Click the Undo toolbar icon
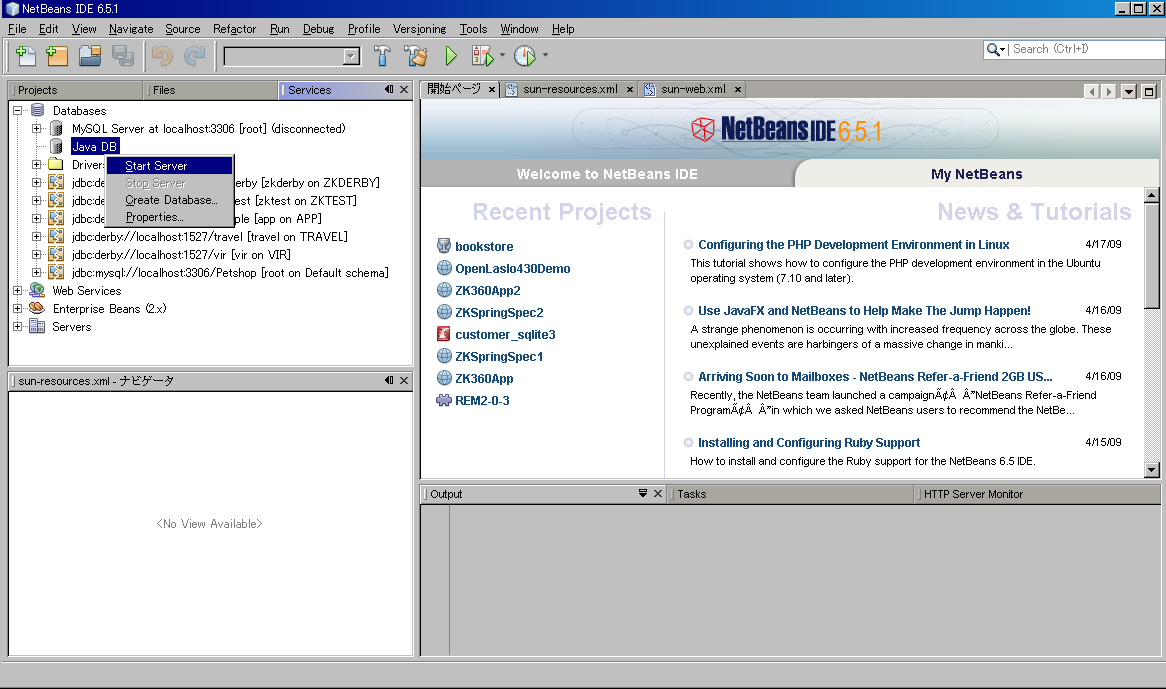This screenshot has height=689, width=1166. 162,56
